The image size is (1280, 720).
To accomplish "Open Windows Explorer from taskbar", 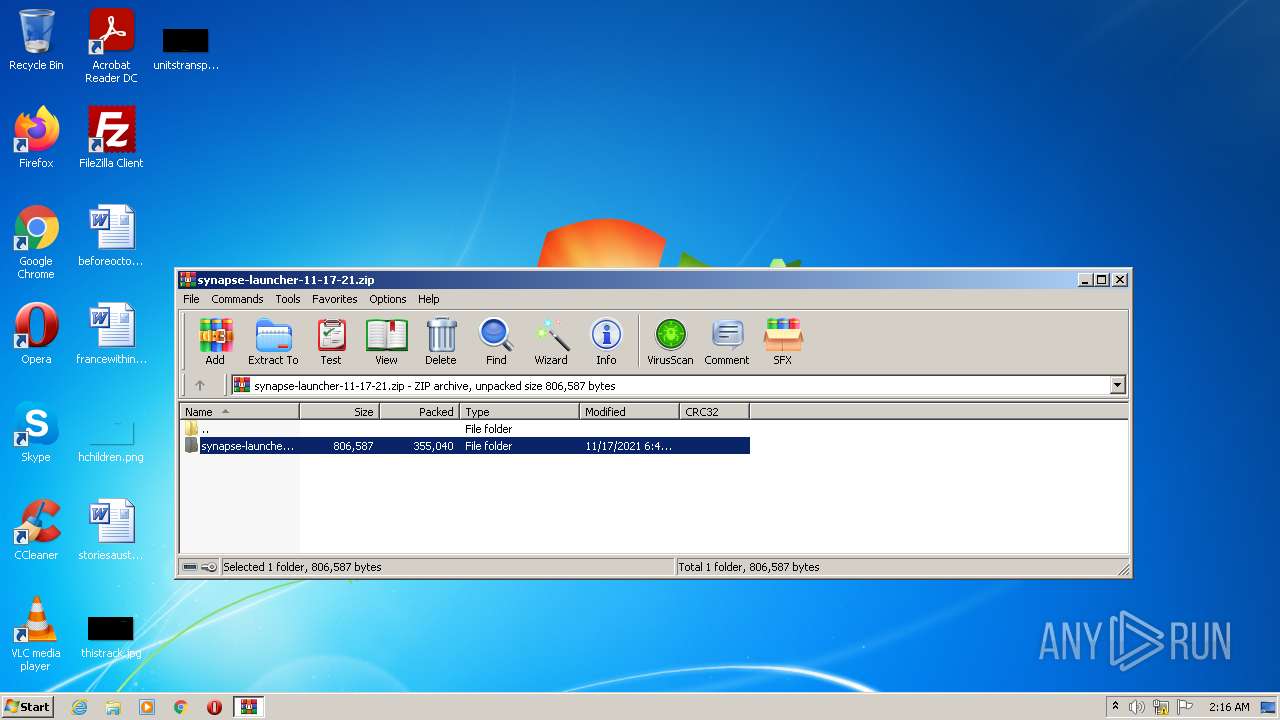I will pos(113,707).
